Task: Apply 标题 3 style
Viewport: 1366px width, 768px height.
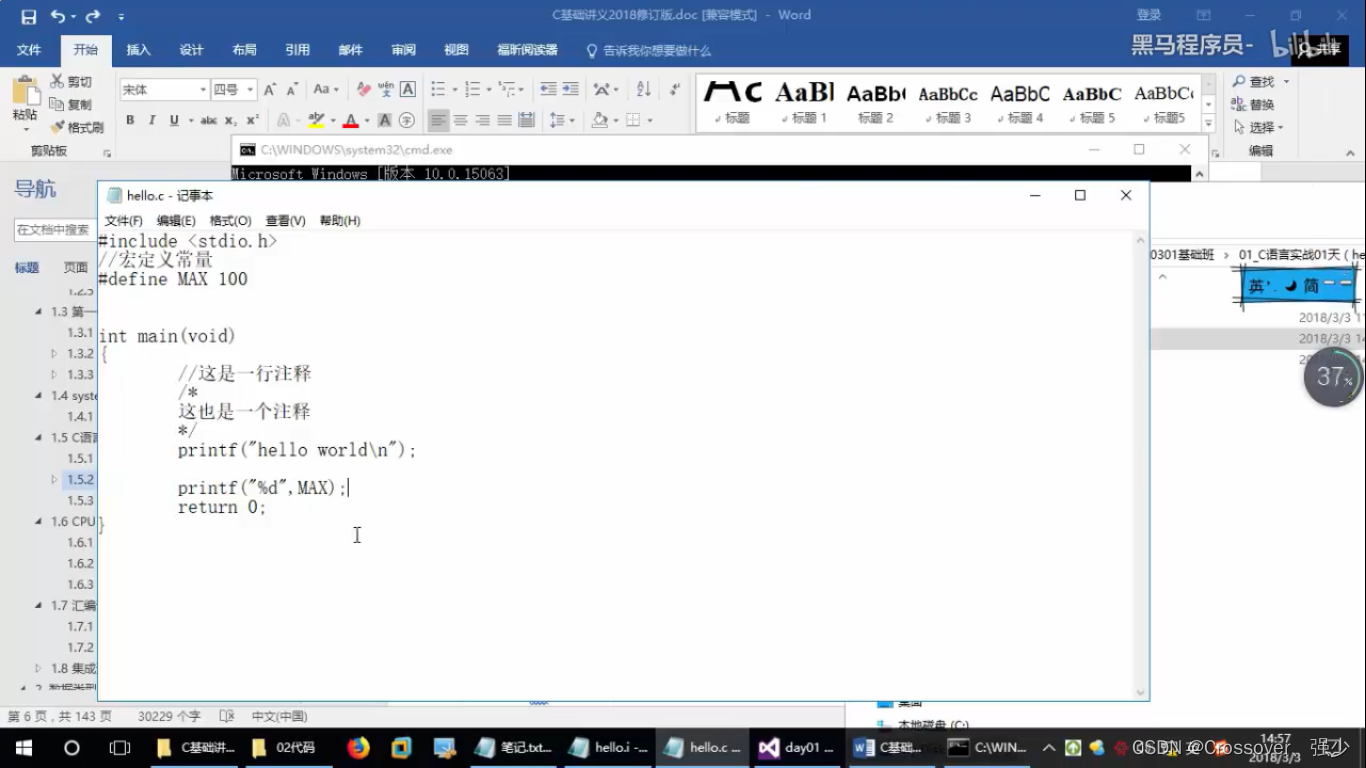Action: [x=948, y=103]
